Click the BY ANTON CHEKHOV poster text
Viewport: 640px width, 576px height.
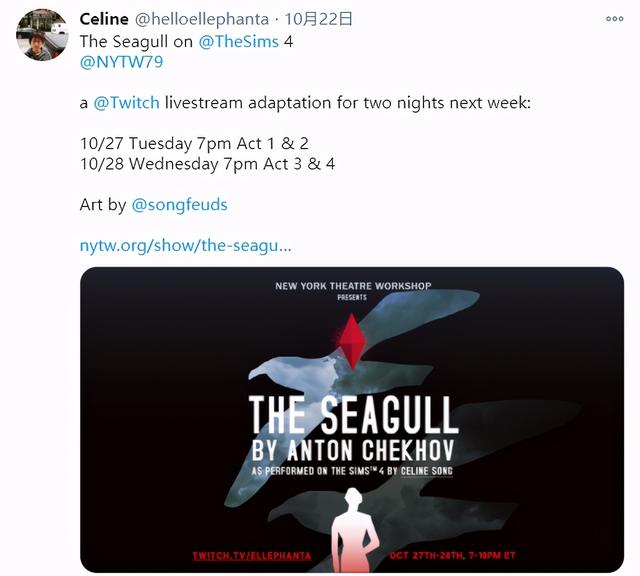tap(353, 450)
